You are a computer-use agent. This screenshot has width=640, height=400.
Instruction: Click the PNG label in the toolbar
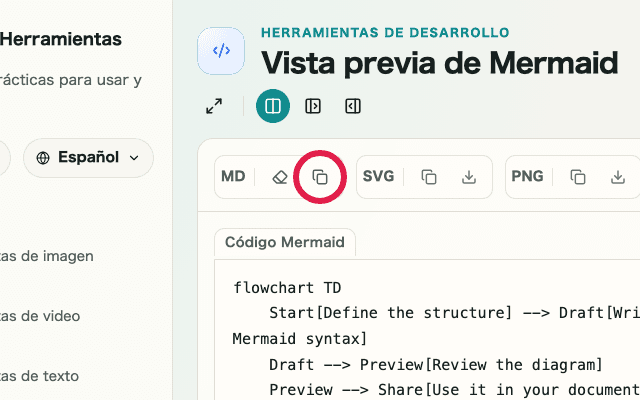pos(527,176)
